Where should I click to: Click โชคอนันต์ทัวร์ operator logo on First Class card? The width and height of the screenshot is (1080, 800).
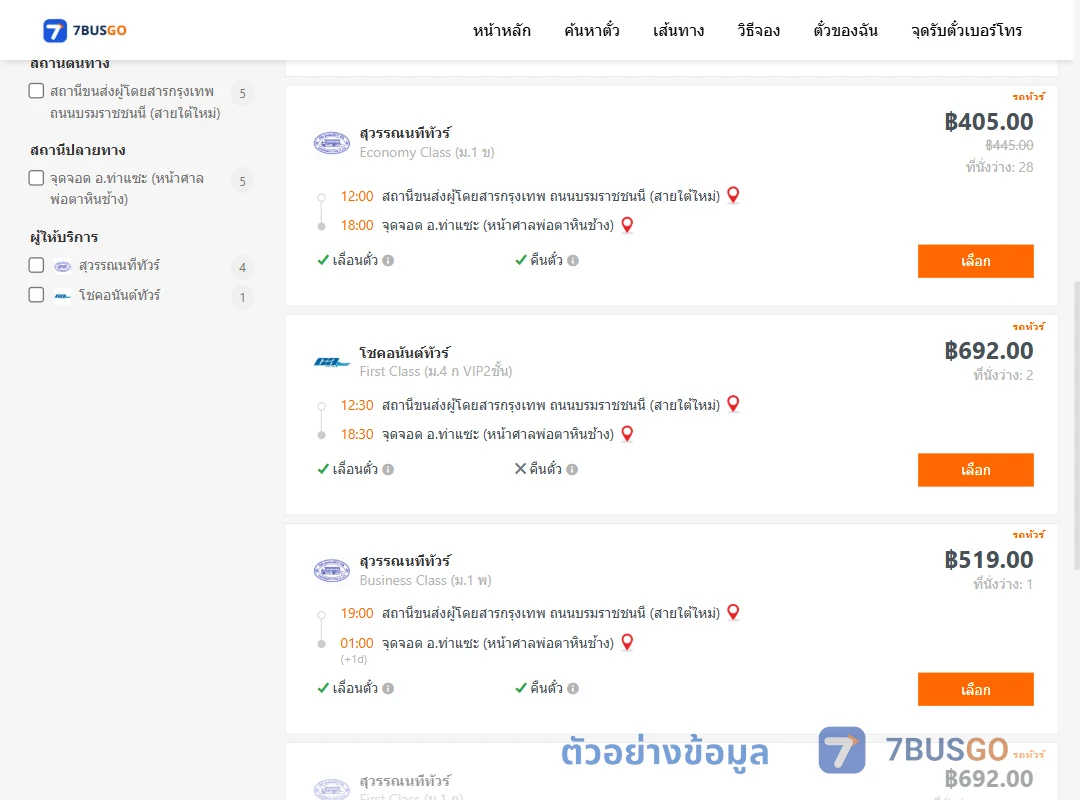pos(332,362)
